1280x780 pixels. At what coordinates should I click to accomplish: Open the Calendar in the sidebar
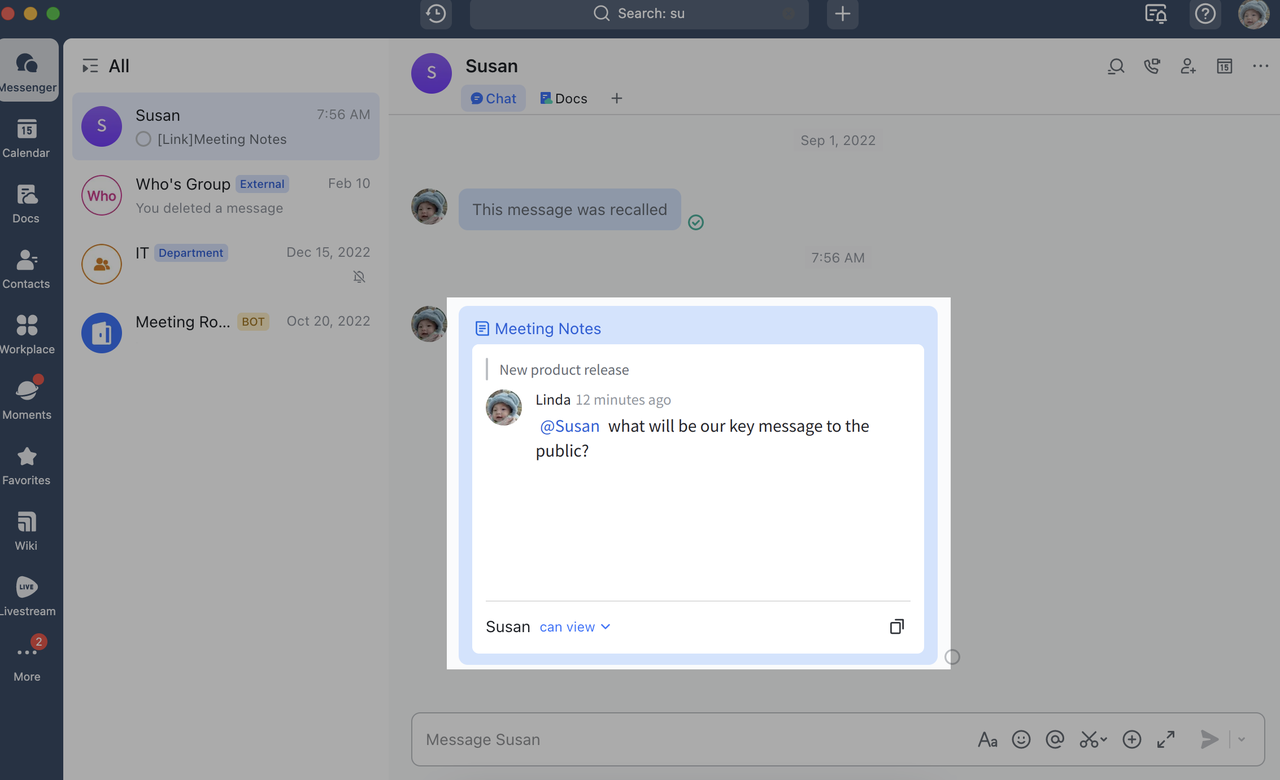(x=27, y=138)
